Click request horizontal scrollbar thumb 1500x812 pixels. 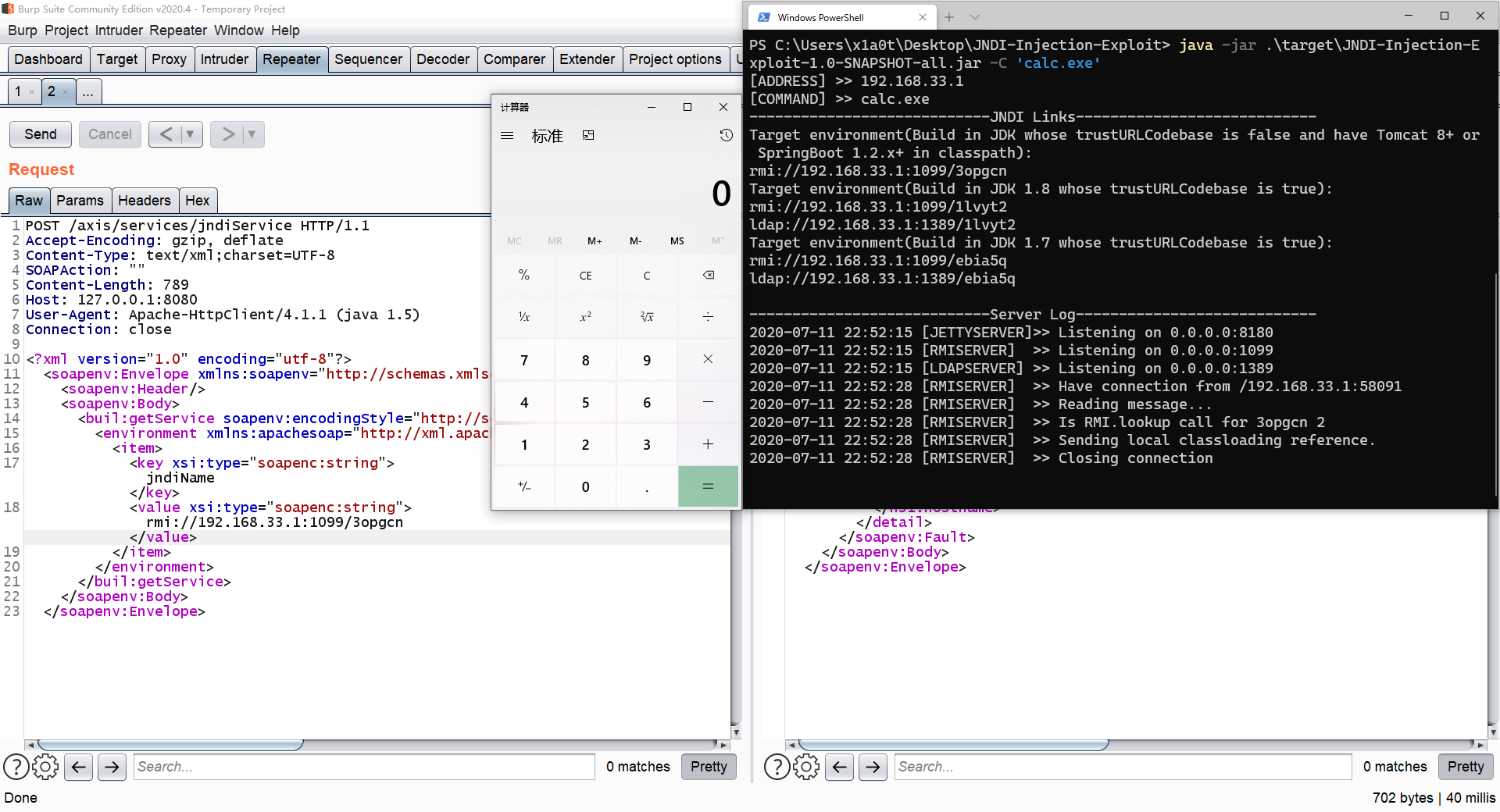tap(170, 745)
